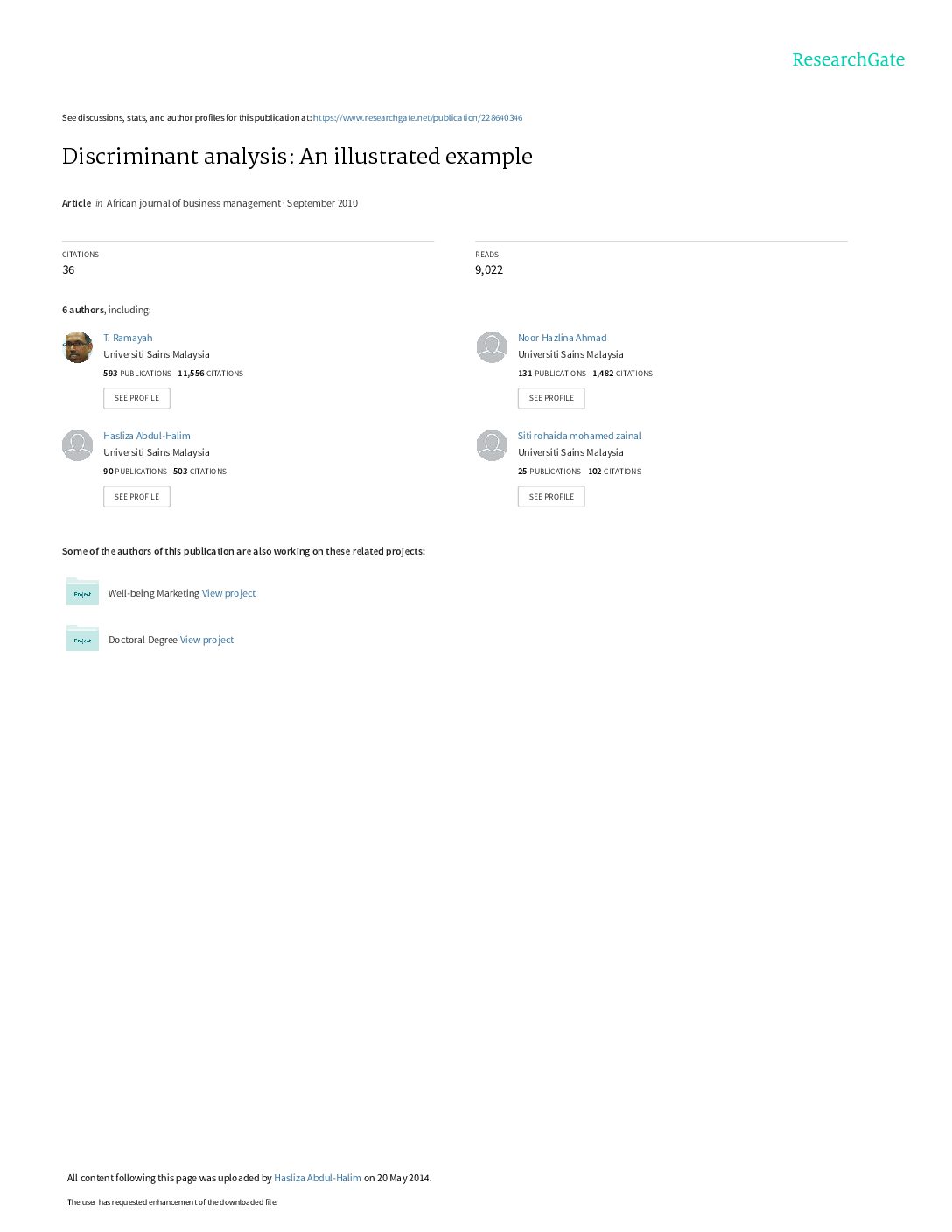The width and height of the screenshot is (952, 1232).
Task: Click the Well-being Marketing project folder icon
Action: [82, 591]
